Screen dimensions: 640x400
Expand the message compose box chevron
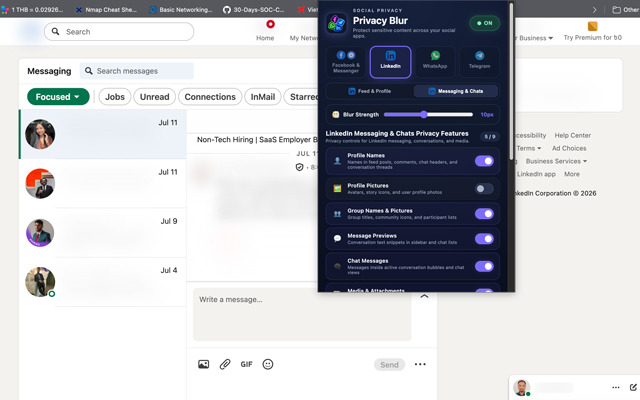pos(424,296)
